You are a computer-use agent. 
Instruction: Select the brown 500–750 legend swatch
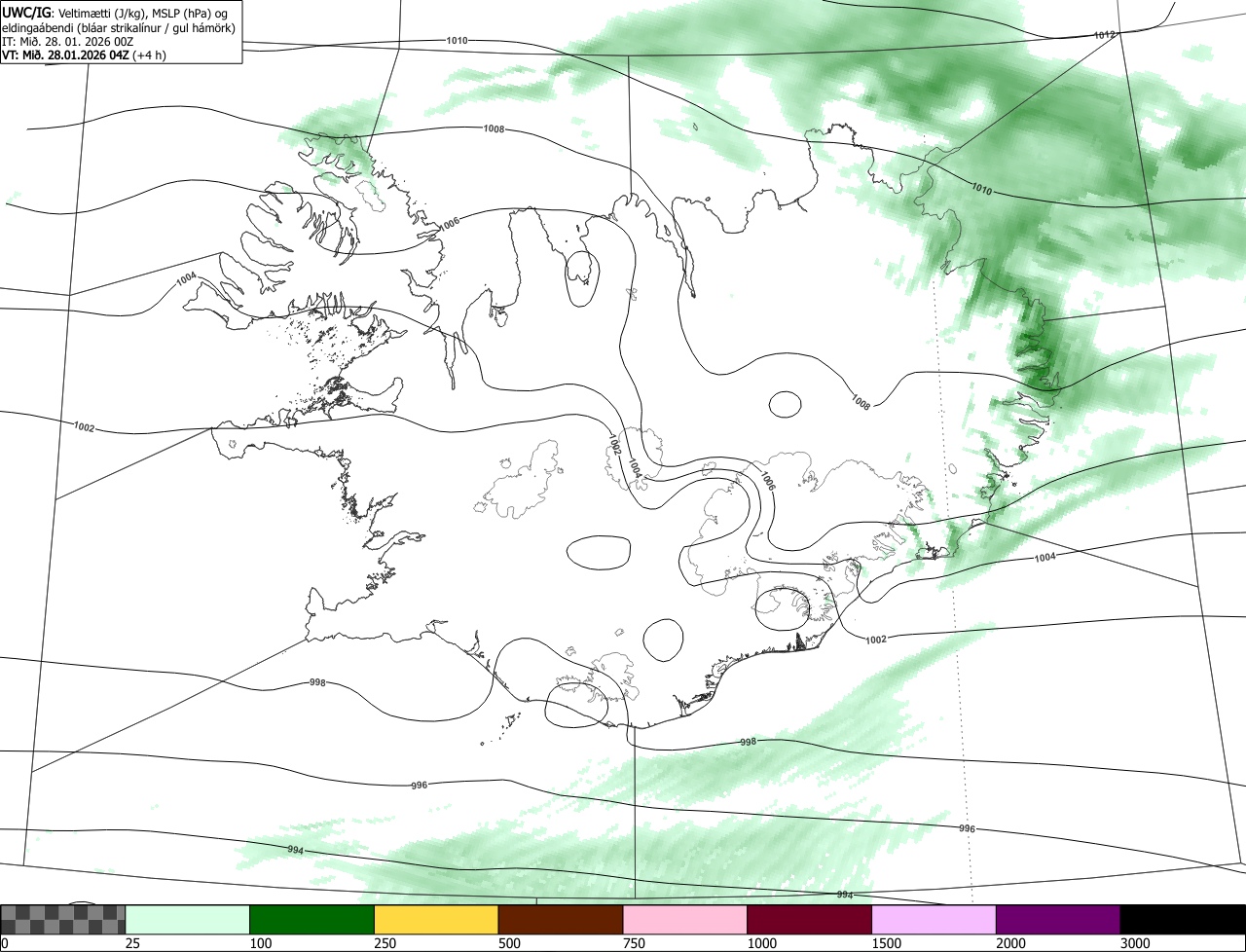561,920
